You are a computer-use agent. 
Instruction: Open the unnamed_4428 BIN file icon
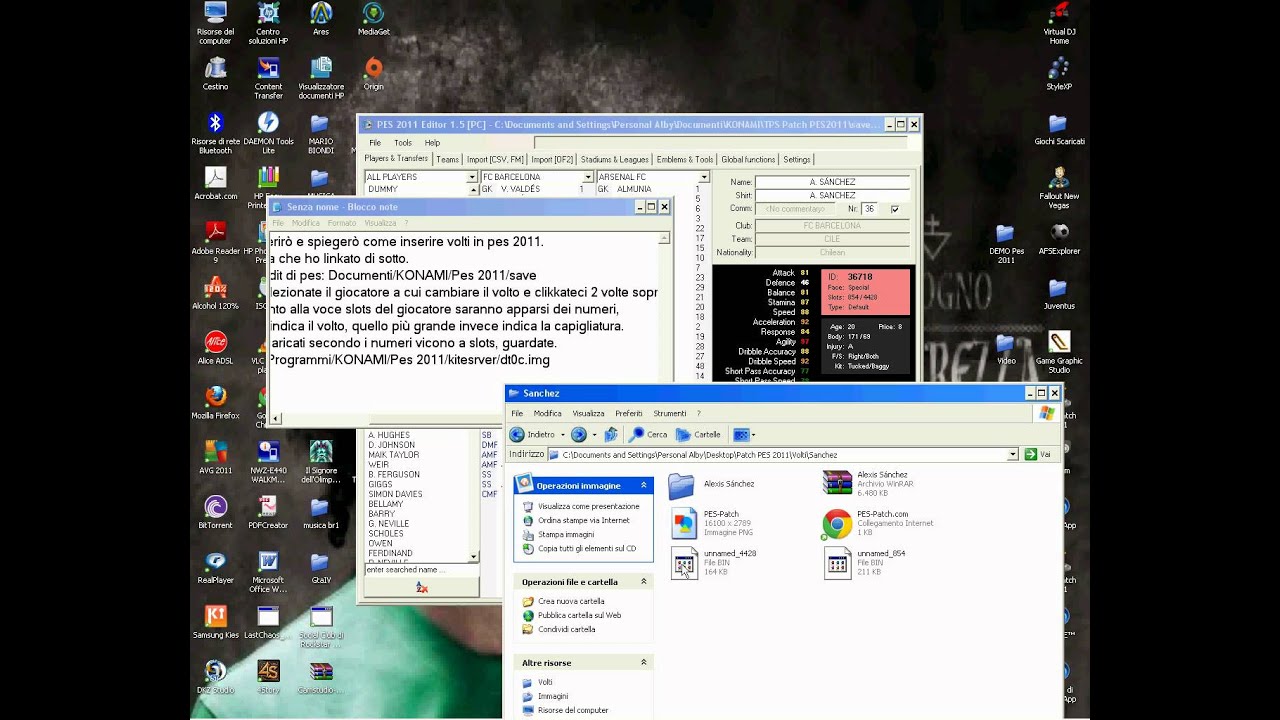click(684, 562)
